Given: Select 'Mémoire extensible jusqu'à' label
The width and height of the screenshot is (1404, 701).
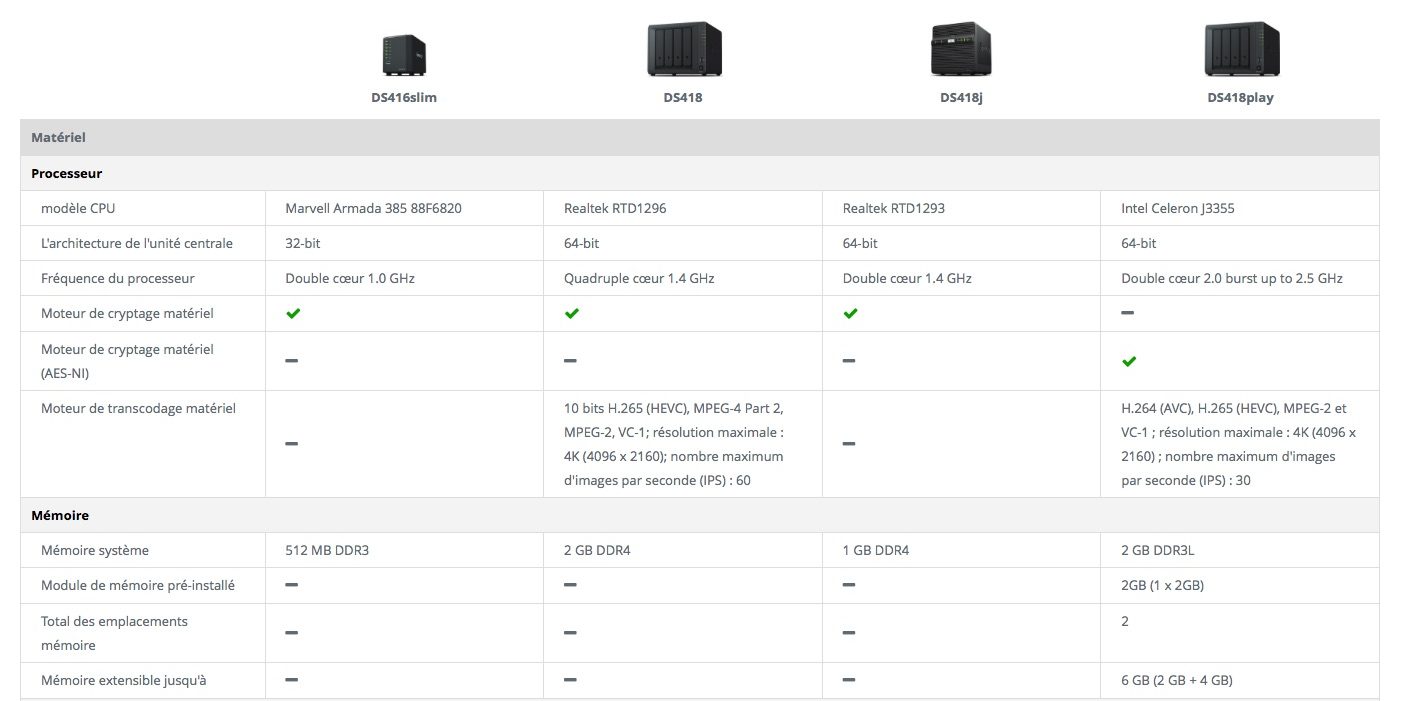Looking at the screenshot, I should (x=124, y=680).
